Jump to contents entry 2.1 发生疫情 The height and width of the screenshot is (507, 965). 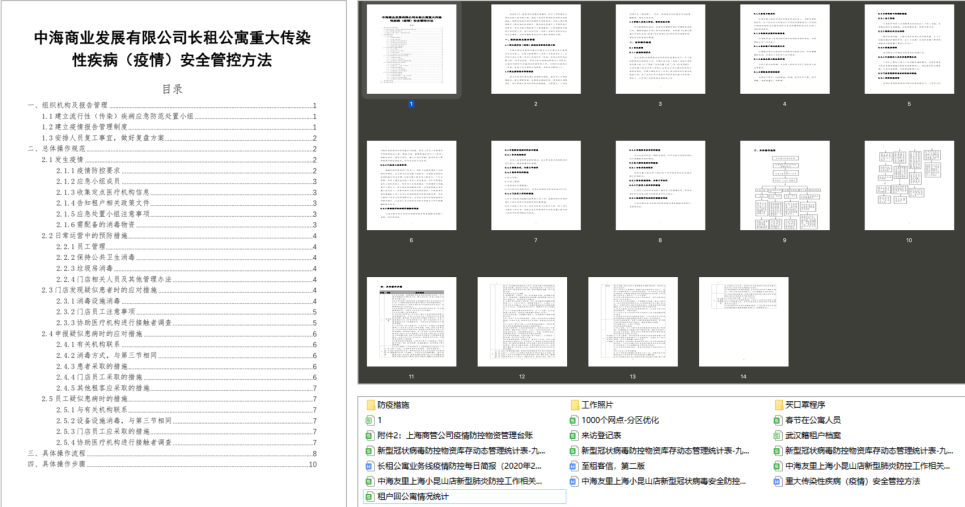click(x=179, y=159)
